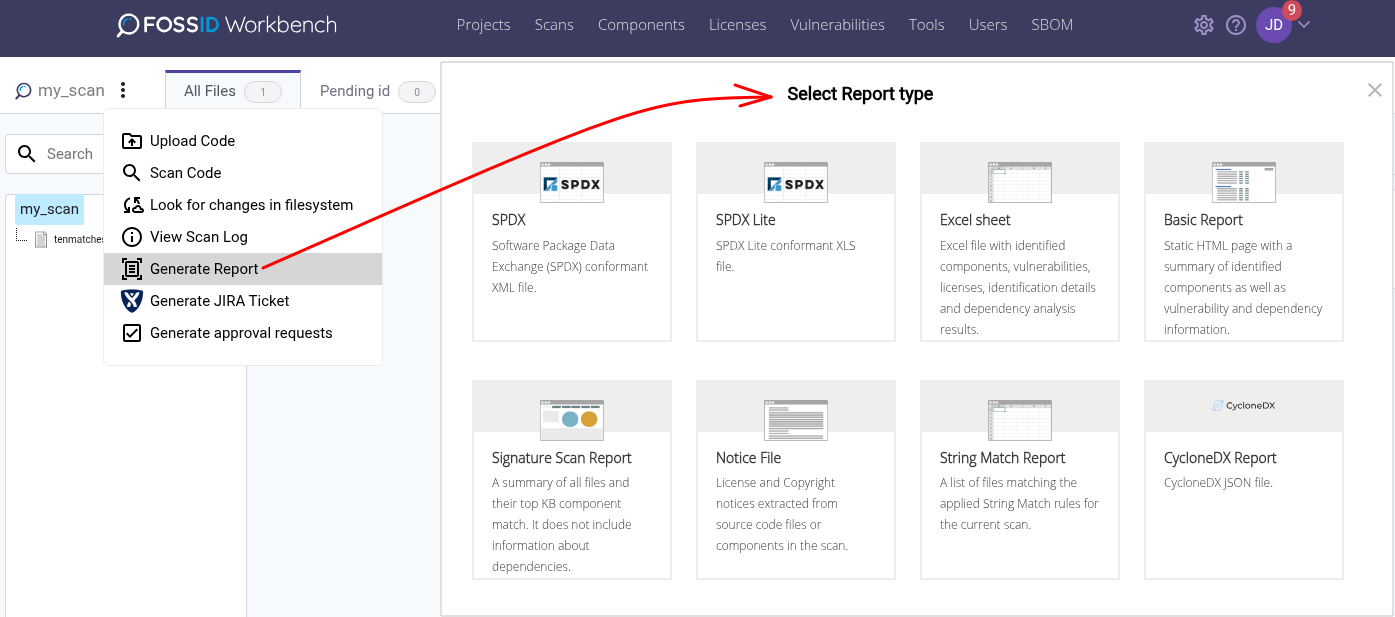Choose Generate JIRA Ticket
This screenshot has width=1395, height=617.
(243, 301)
